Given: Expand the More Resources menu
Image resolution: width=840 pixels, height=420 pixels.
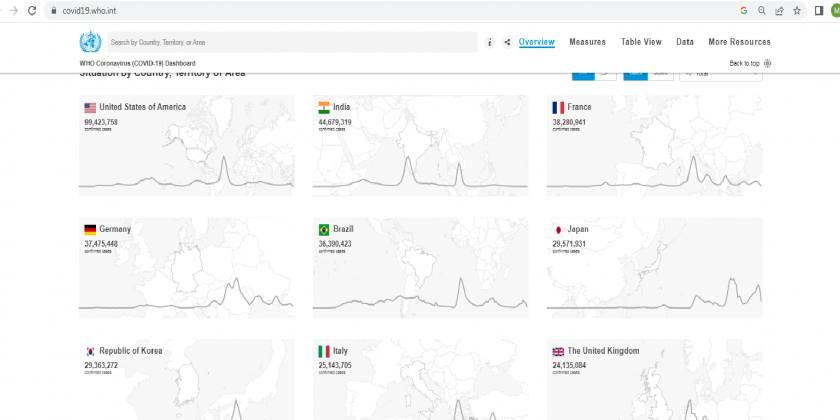Looking at the screenshot, I should coord(739,42).
